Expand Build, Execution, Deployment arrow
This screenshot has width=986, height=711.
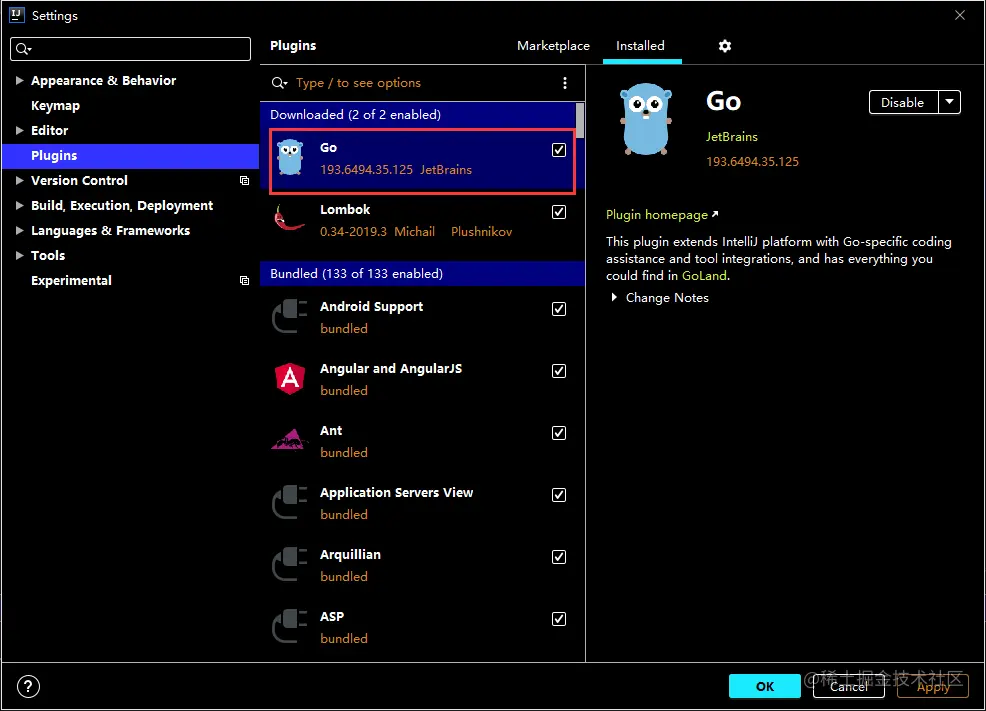[x=19, y=205]
